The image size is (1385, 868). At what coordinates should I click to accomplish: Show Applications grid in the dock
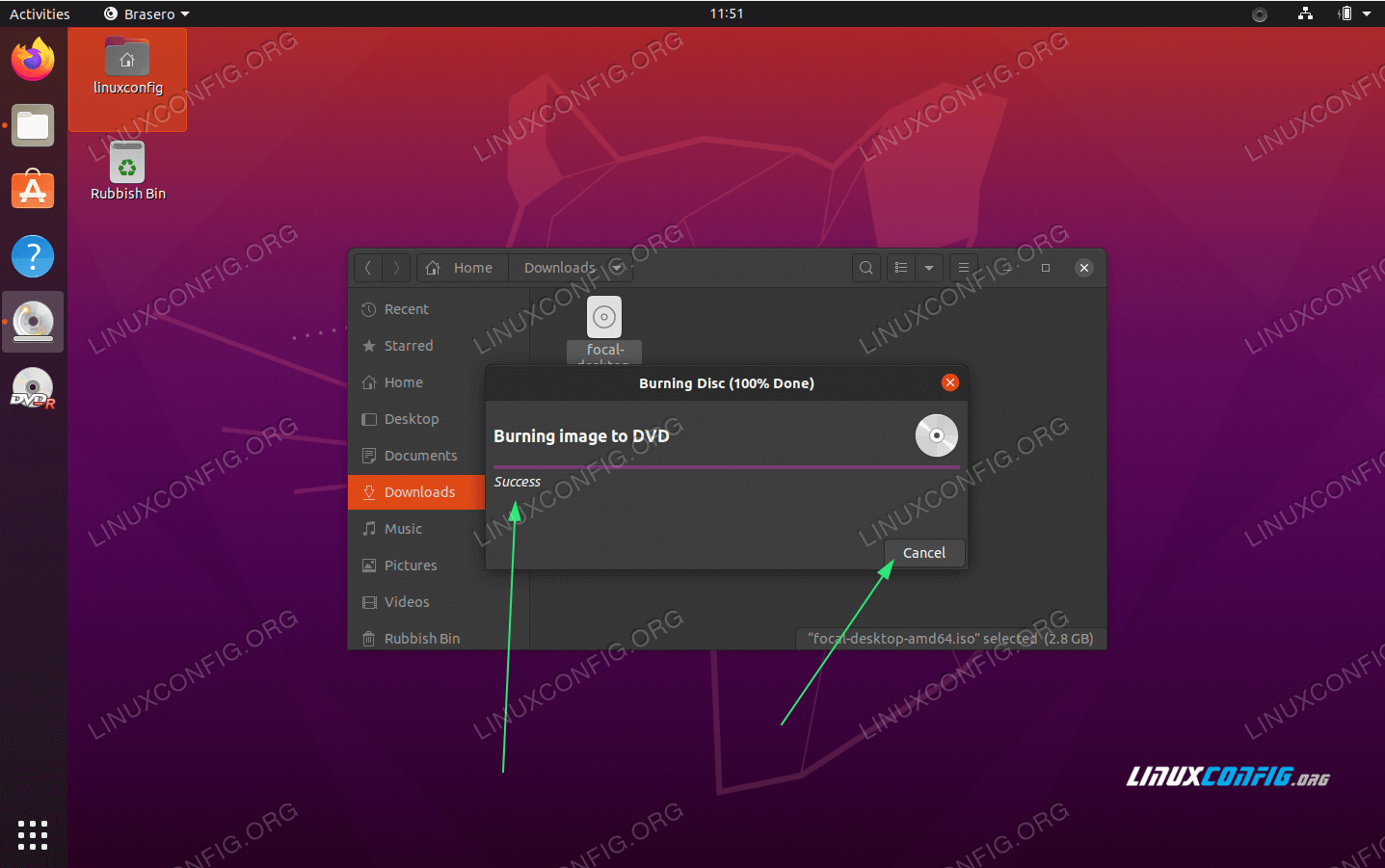(x=33, y=835)
